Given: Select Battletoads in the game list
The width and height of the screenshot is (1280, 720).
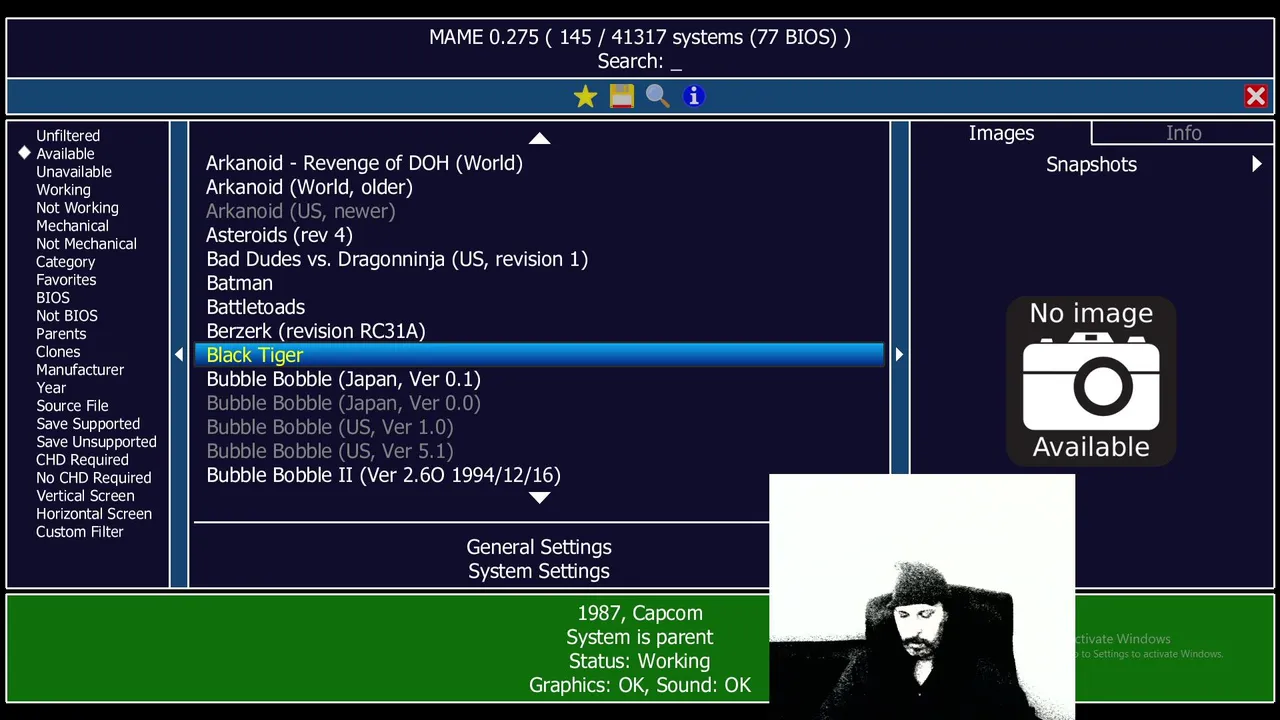Looking at the screenshot, I should pyautogui.click(x=539, y=307).
